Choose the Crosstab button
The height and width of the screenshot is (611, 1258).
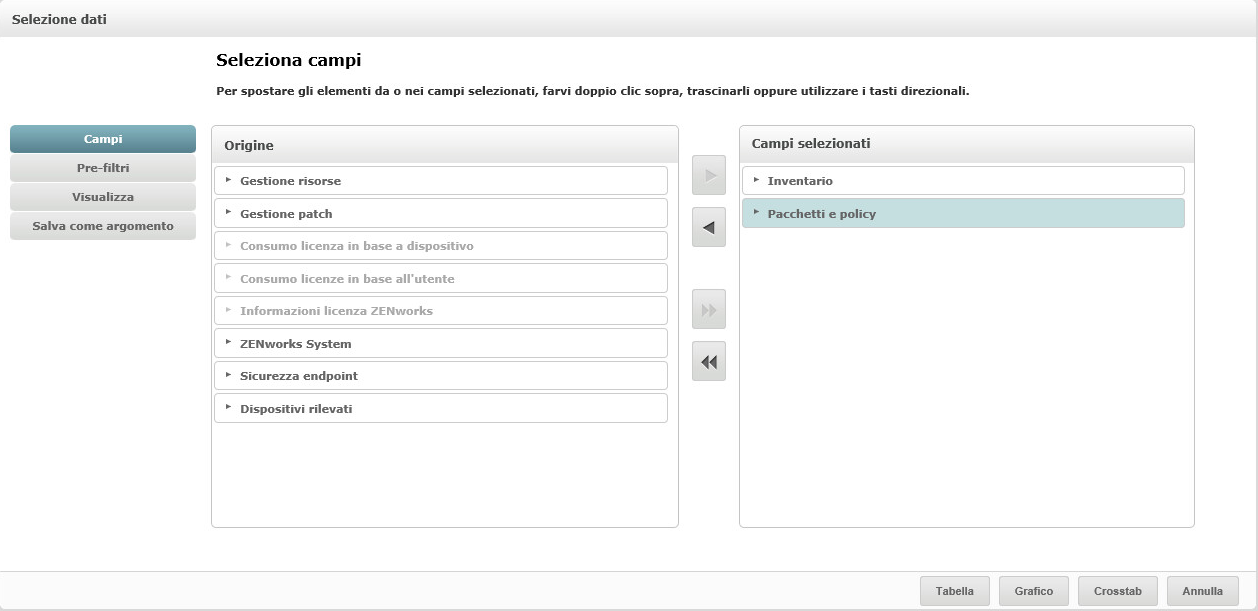pos(1117,591)
